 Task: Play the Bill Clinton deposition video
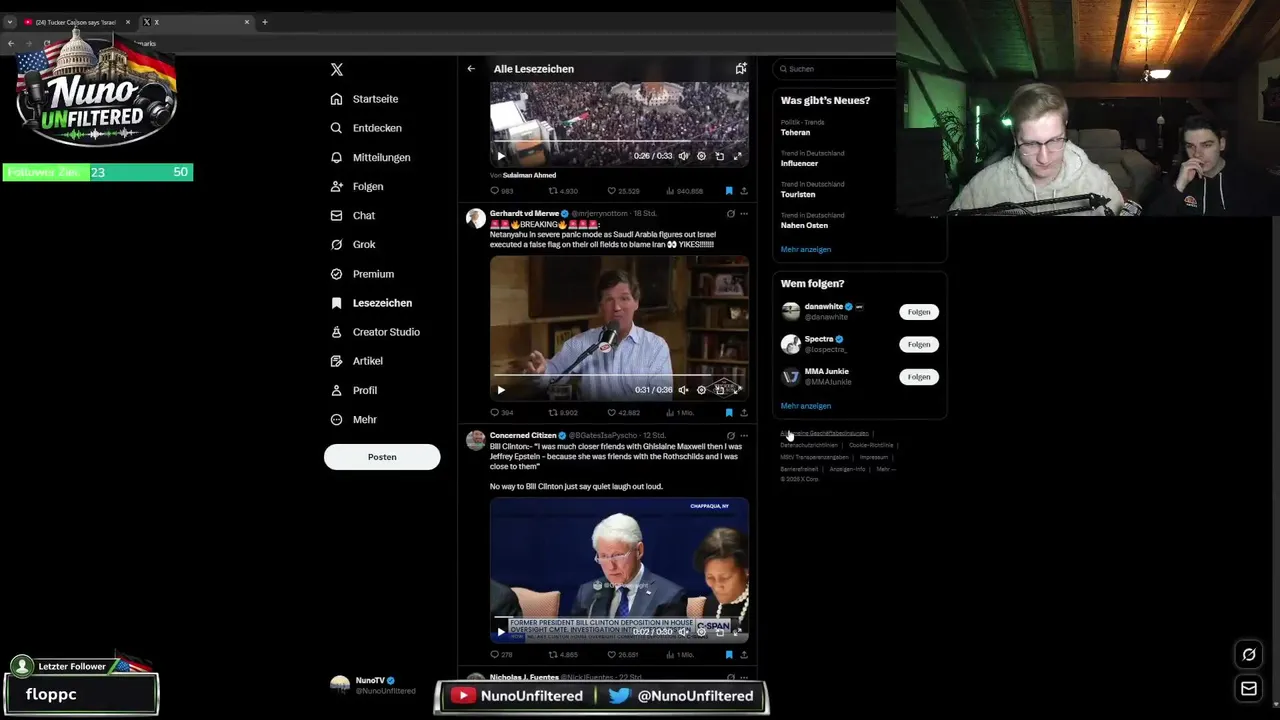501,632
